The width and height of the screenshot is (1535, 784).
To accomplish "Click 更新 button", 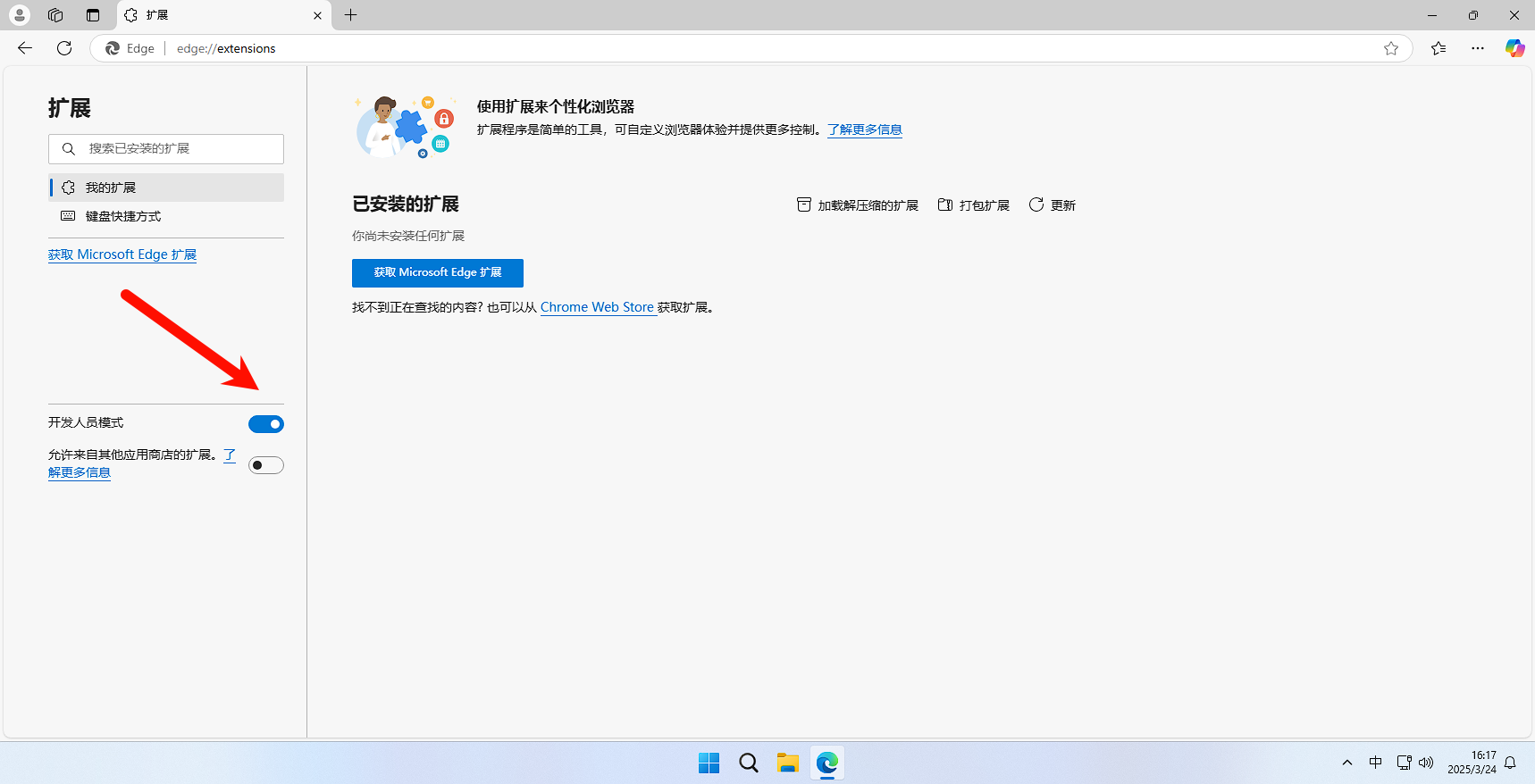I will pyautogui.click(x=1053, y=205).
